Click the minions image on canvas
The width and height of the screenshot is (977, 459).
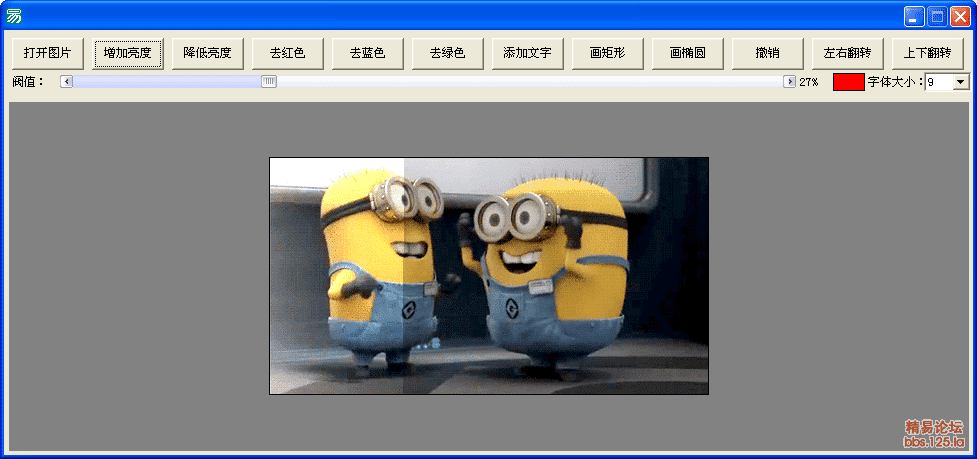tap(489, 276)
